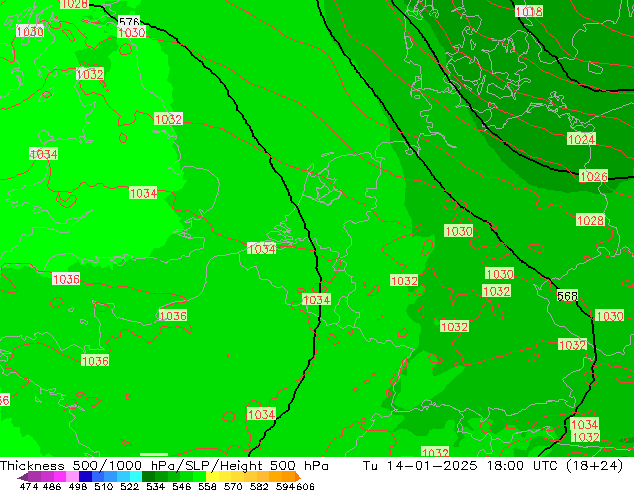Click the legend value 534
This screenshot has width=634, height=490.
(155, 486)
